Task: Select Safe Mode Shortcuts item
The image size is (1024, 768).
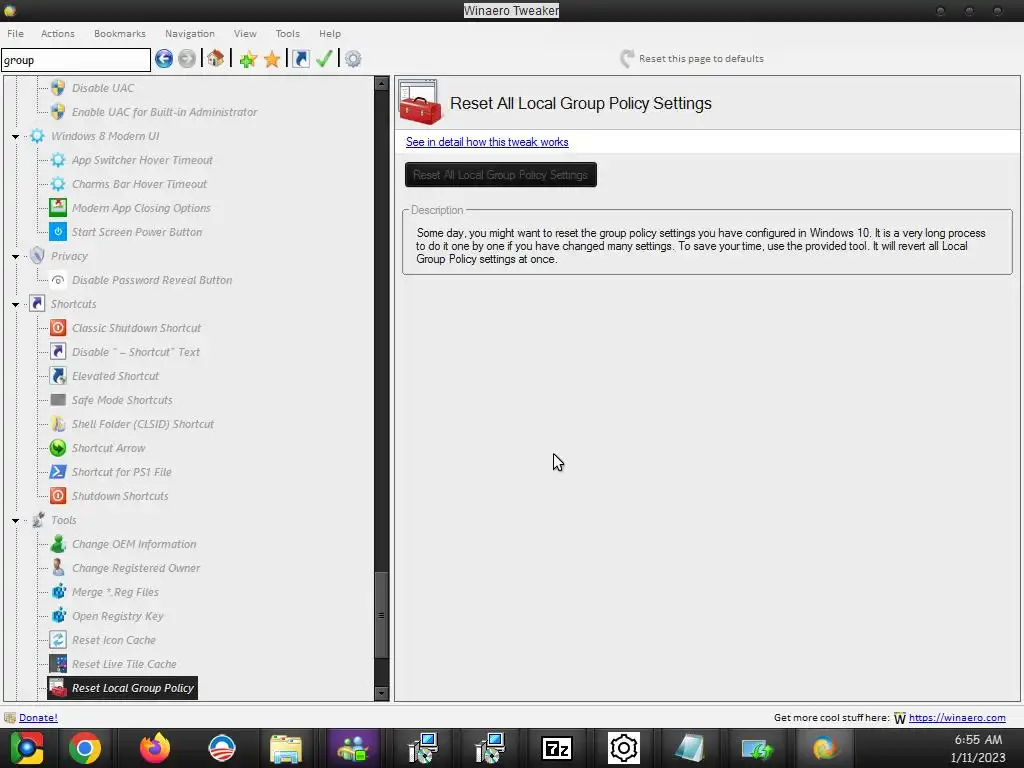Action: (x=121, y=400)
